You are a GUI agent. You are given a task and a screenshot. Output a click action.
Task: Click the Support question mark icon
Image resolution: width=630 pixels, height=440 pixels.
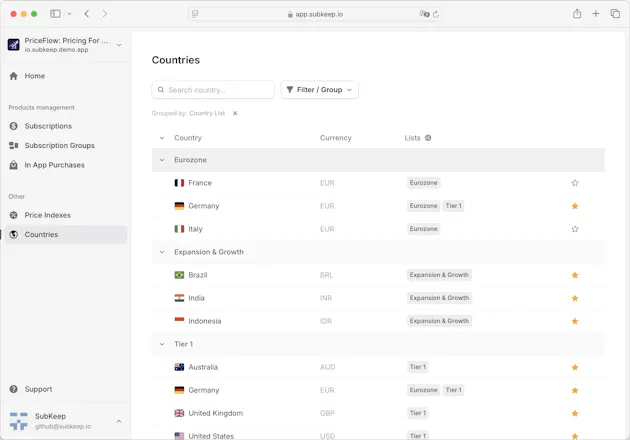tap(13, 389)
